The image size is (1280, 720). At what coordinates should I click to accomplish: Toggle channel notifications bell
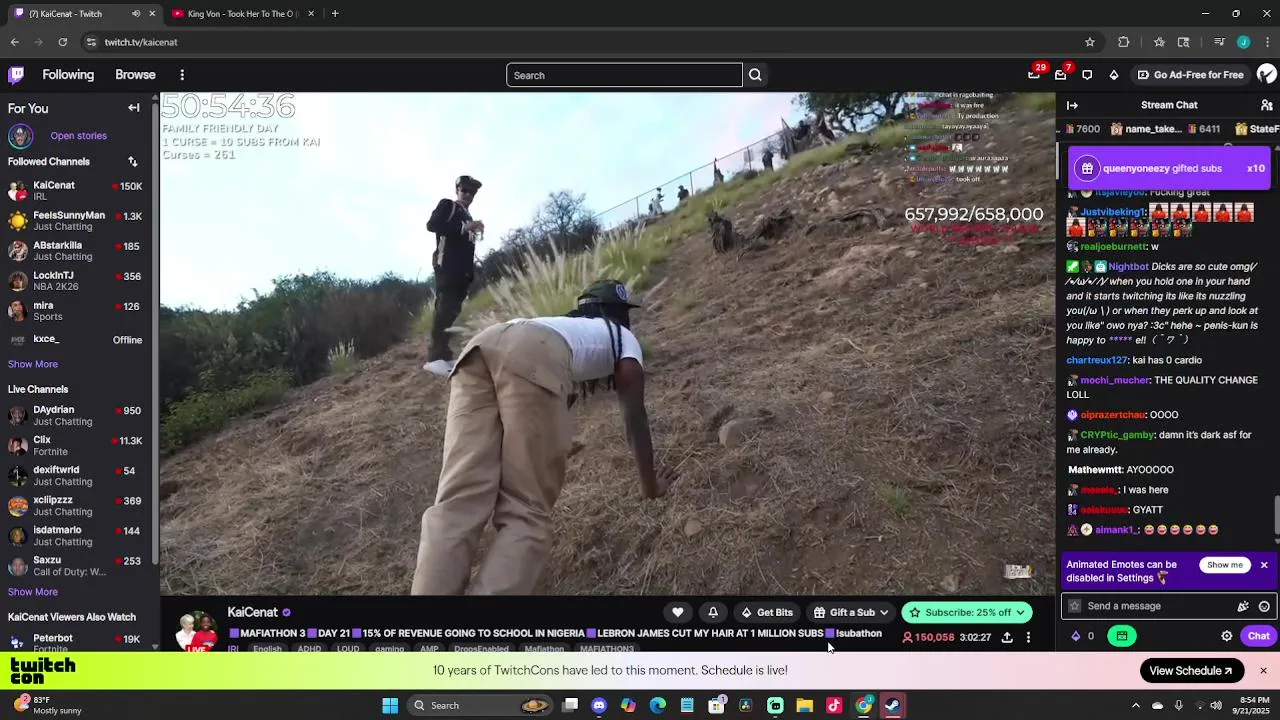pos(713,612)
